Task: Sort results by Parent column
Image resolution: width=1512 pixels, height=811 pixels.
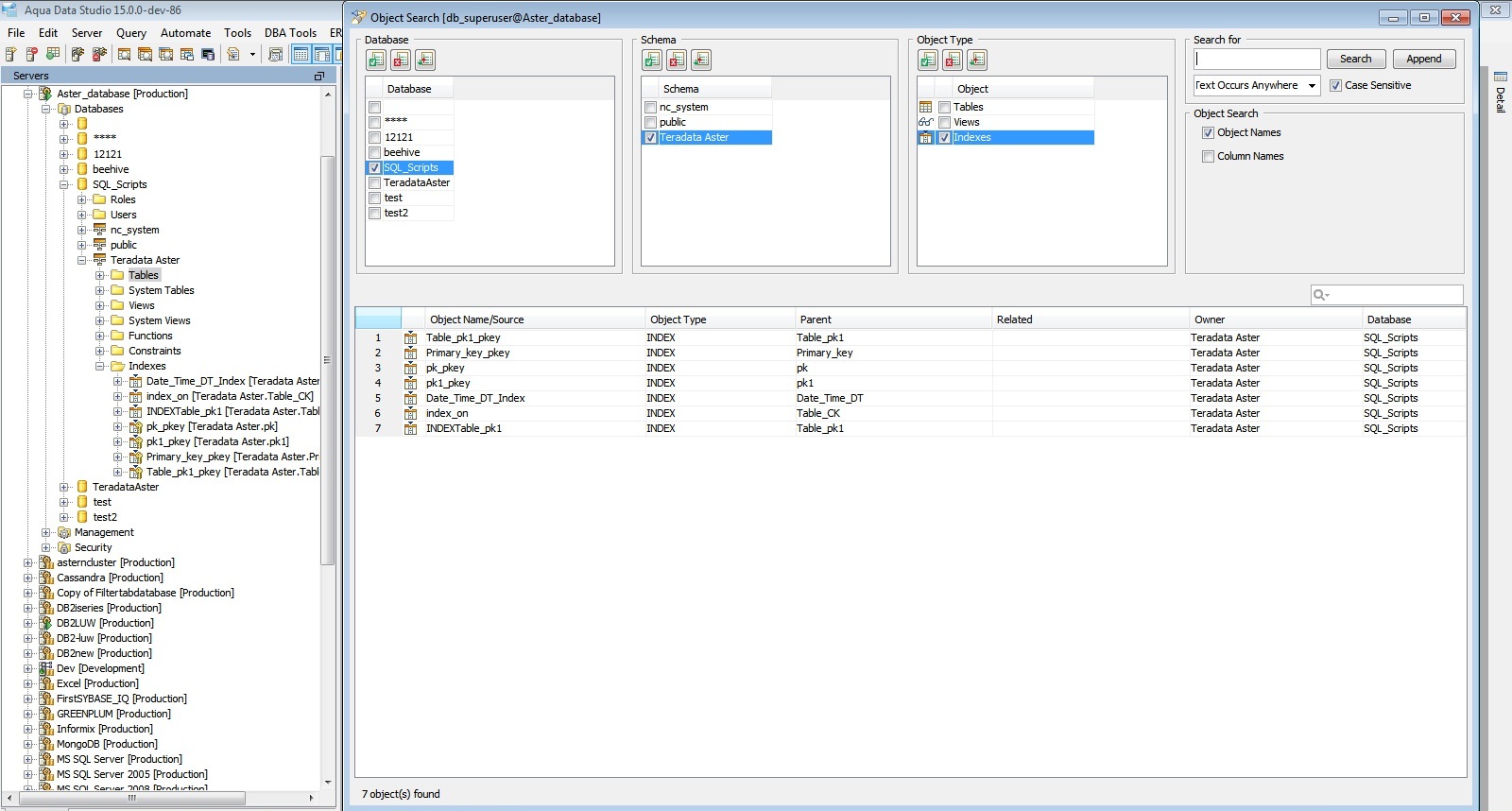Action: 892,319
